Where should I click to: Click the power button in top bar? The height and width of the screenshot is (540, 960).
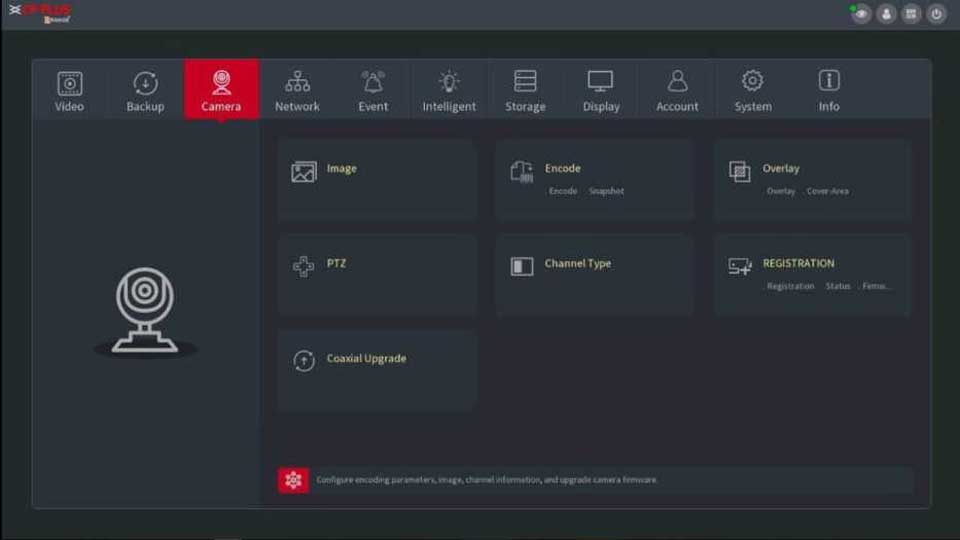point(936,14)
